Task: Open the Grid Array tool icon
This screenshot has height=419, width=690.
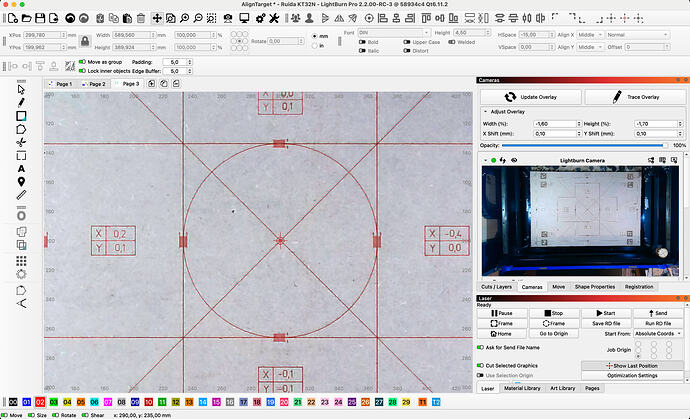Action: point(21,261)
